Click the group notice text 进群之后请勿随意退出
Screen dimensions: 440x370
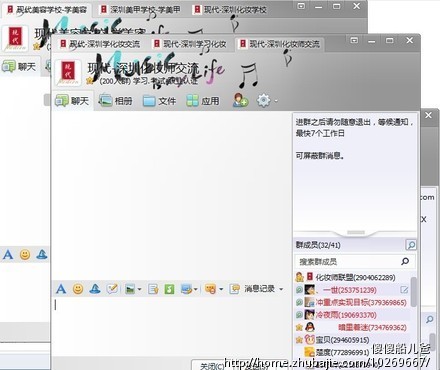333,122
